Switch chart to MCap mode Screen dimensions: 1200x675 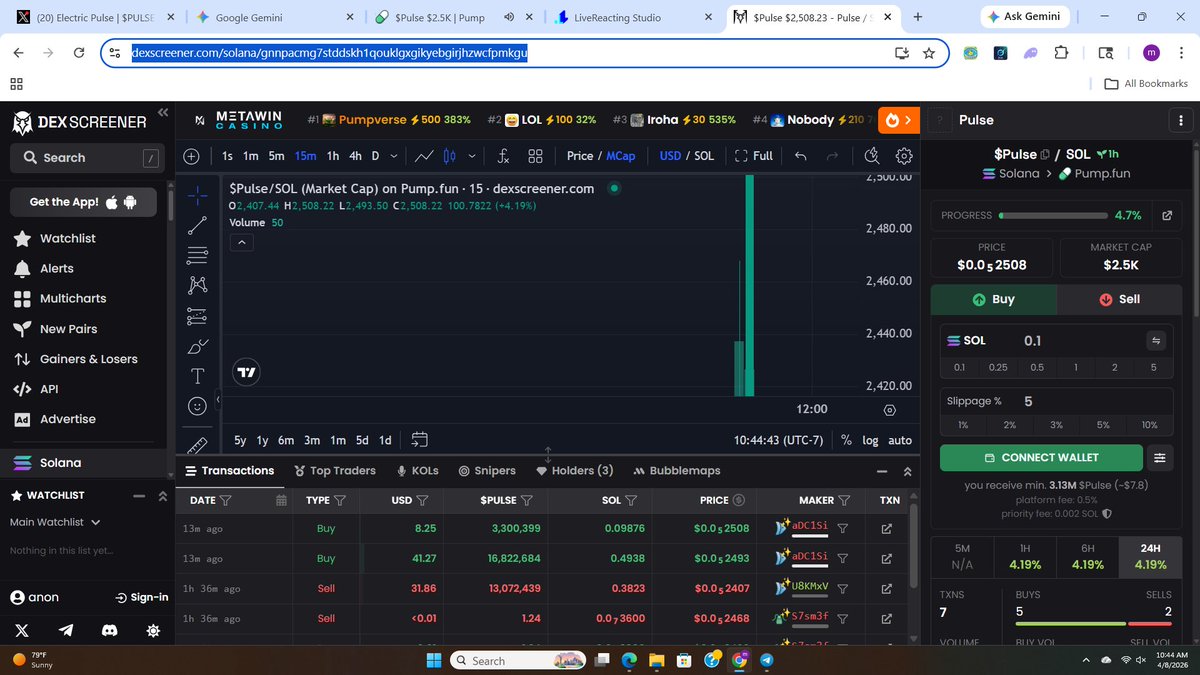620,156
